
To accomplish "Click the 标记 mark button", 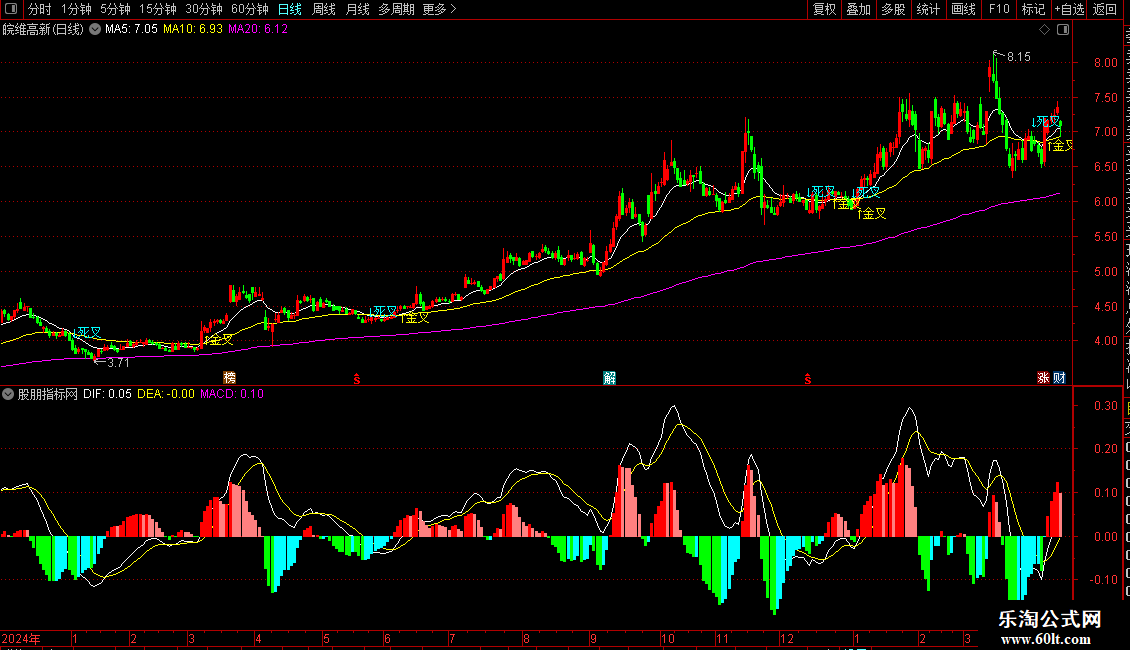I will 1033,9.
